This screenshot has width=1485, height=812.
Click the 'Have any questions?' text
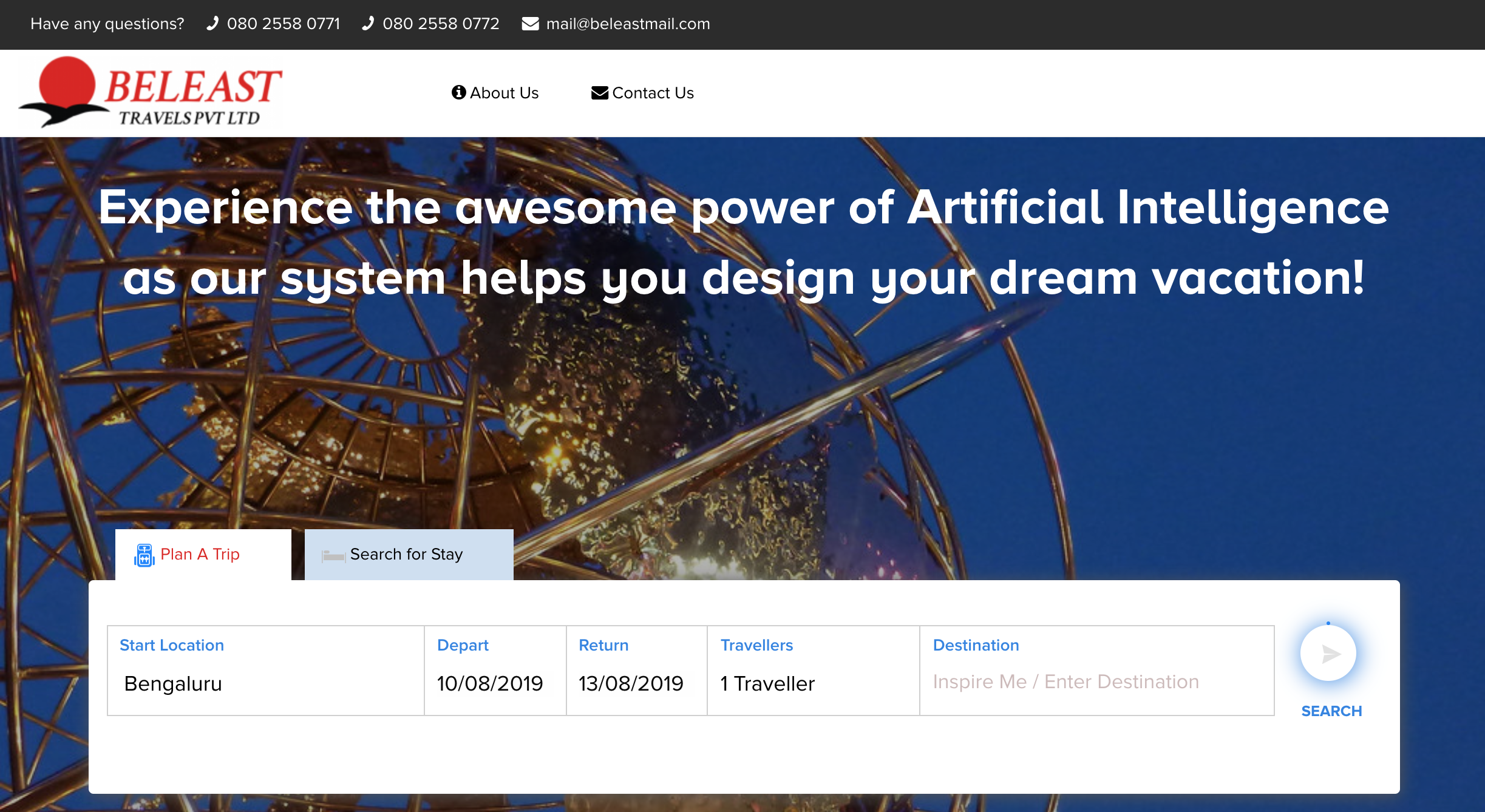click(x=107, y=24)
